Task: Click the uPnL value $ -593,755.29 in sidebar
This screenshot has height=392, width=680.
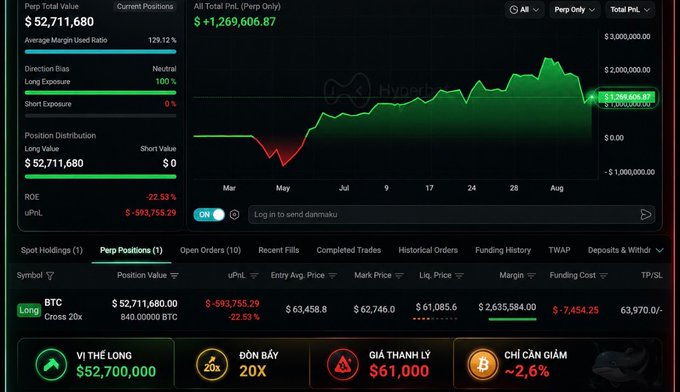Action: click(150, 213)
